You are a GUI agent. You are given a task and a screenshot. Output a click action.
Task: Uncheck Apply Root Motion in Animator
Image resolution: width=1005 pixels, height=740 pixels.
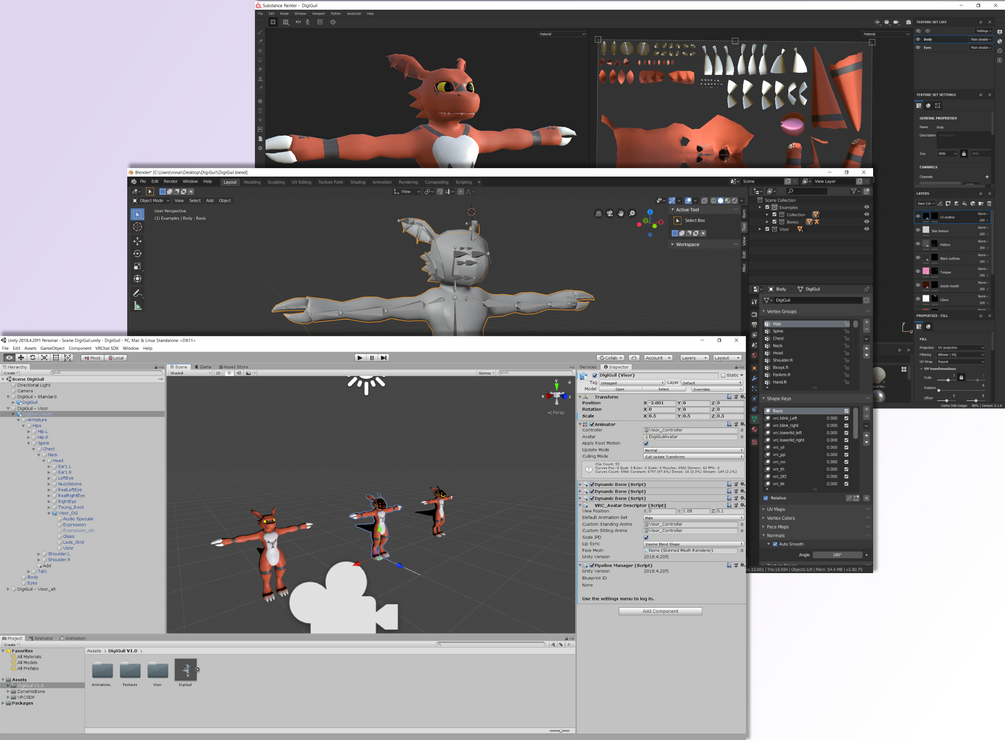click(x=646, y=443)
